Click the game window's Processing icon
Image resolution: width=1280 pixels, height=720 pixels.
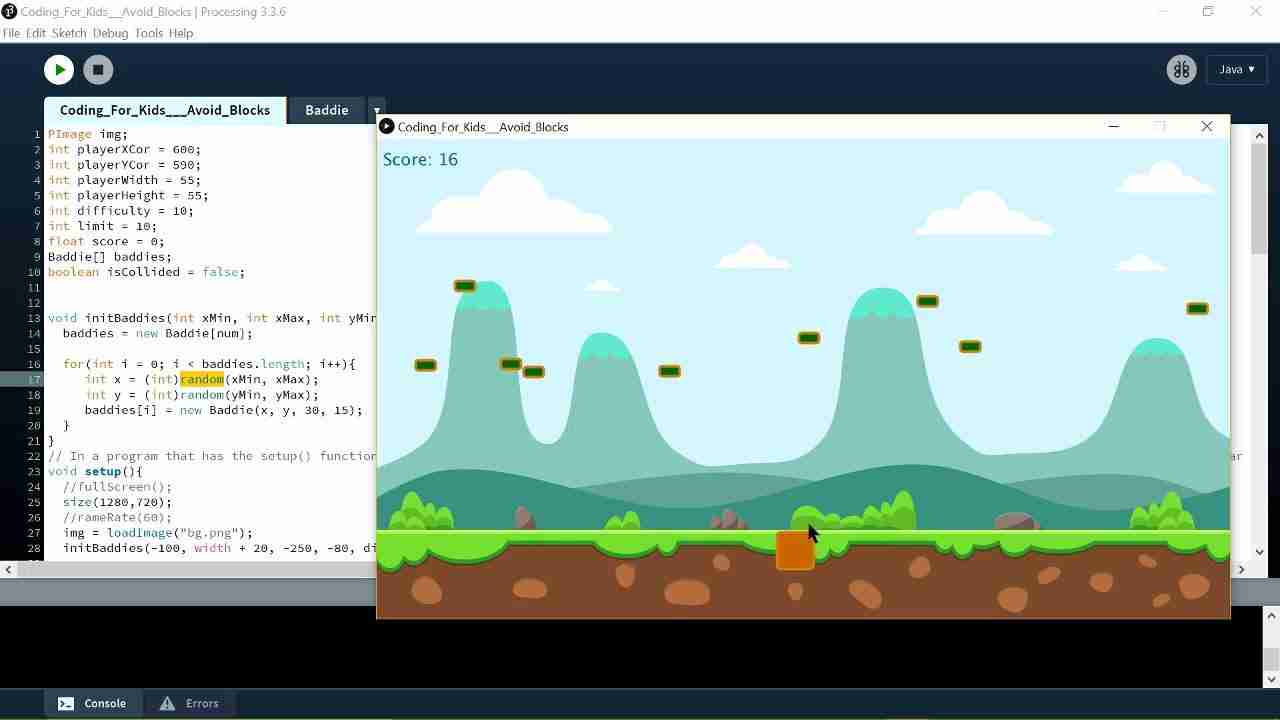click(387, 127)
